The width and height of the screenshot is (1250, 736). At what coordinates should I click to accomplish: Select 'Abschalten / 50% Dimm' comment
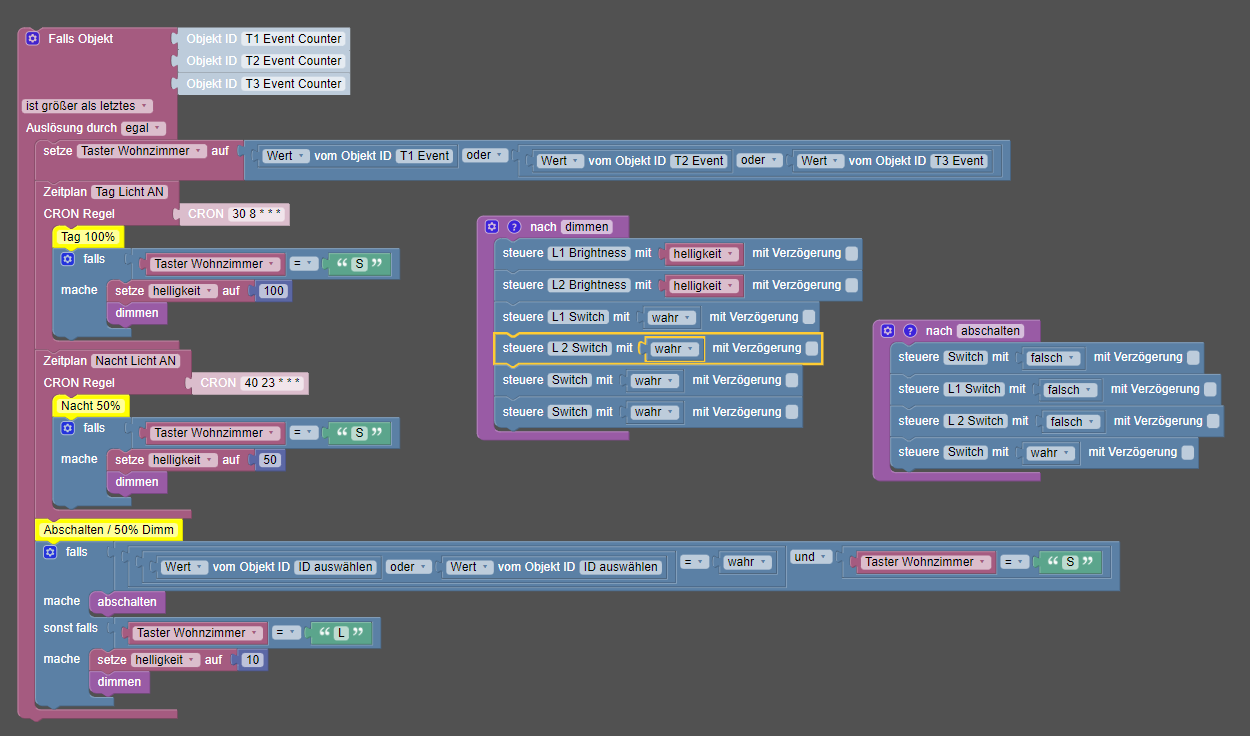point(109,530)
